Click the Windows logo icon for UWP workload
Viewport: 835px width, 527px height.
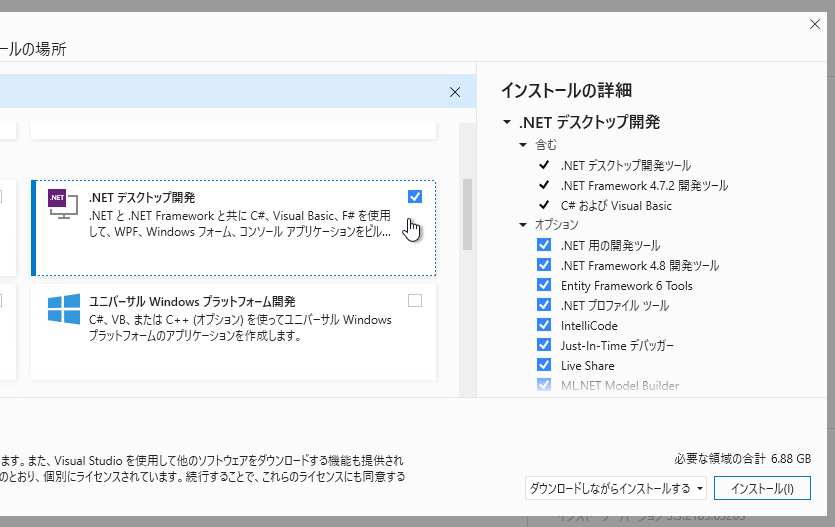coord(64,308)
